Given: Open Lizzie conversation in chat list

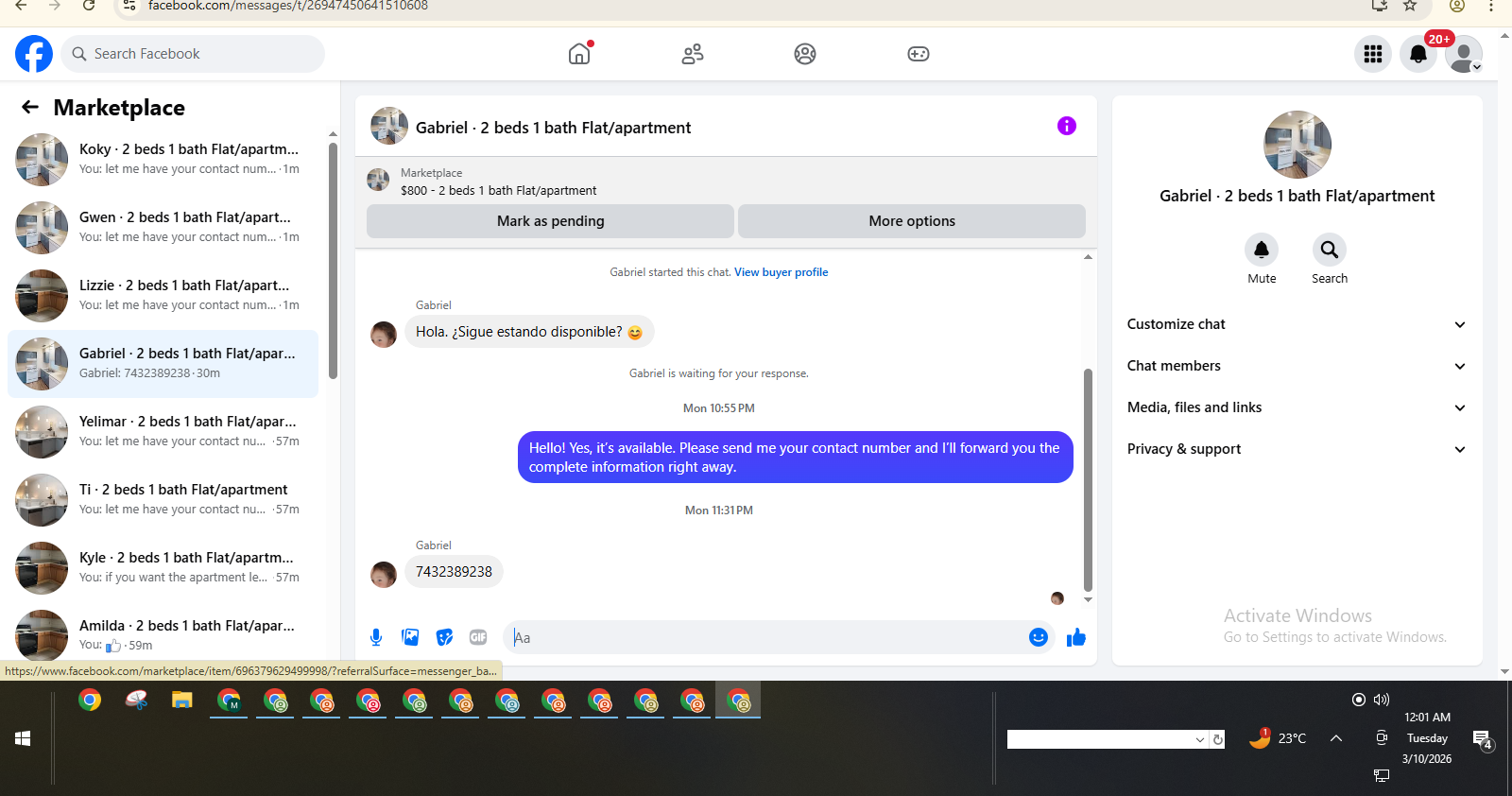Looking at the screenshot, I should point(163,296).
